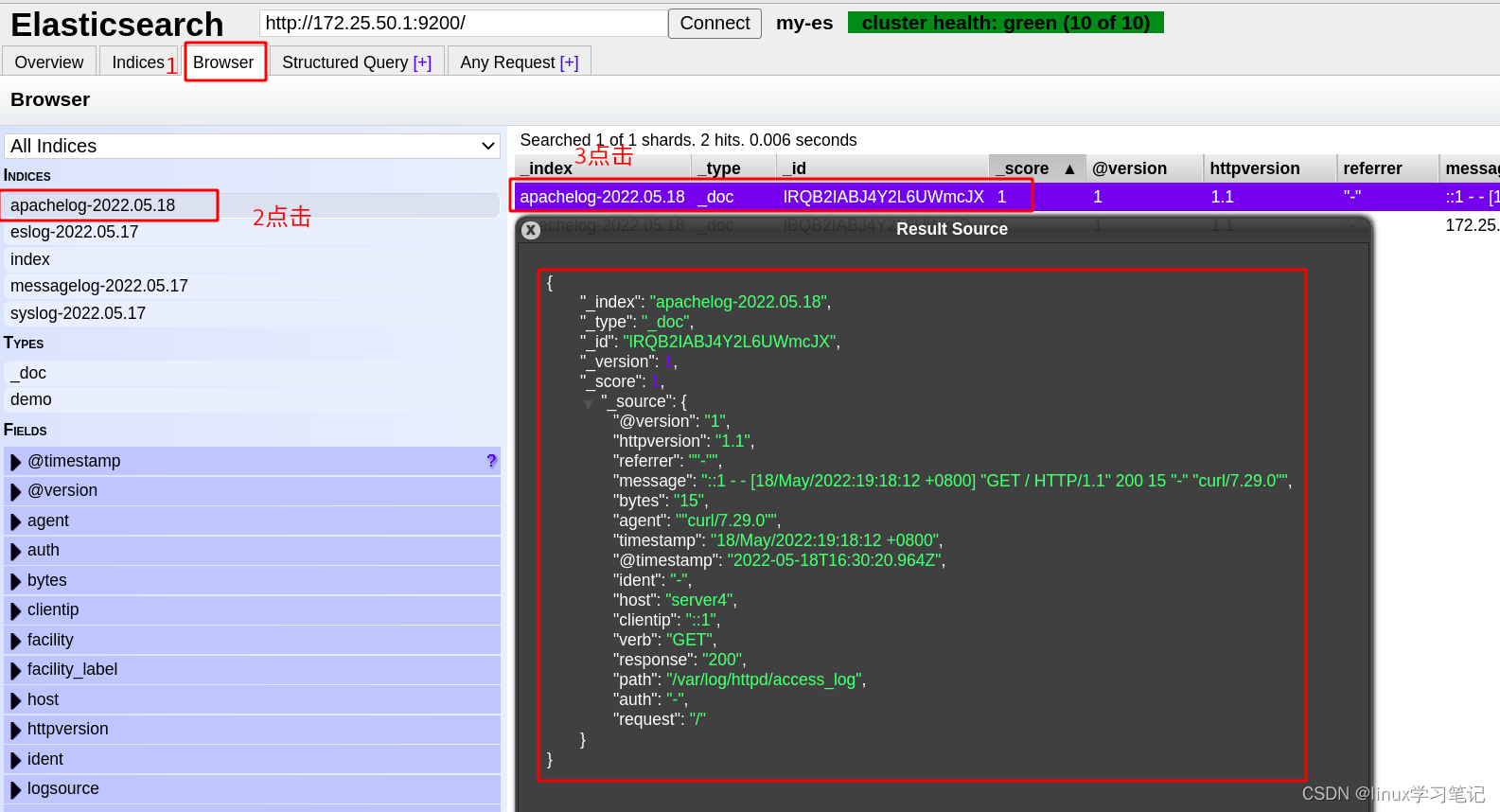Click the "message" value in the JSON

point(995,481)
